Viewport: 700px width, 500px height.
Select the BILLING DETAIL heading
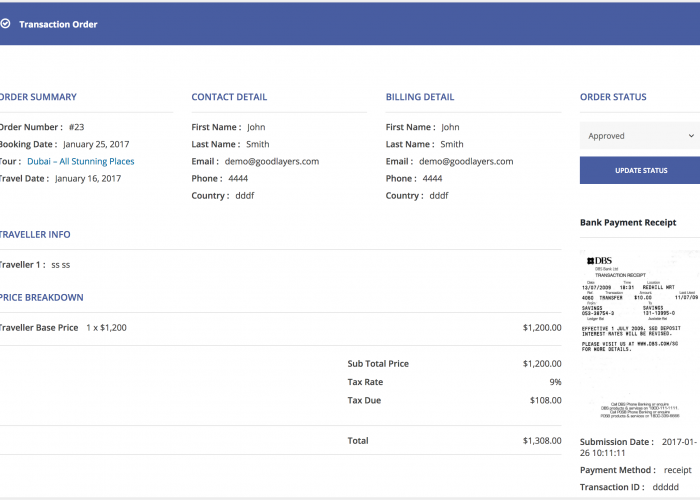click(x=420, y=97)
